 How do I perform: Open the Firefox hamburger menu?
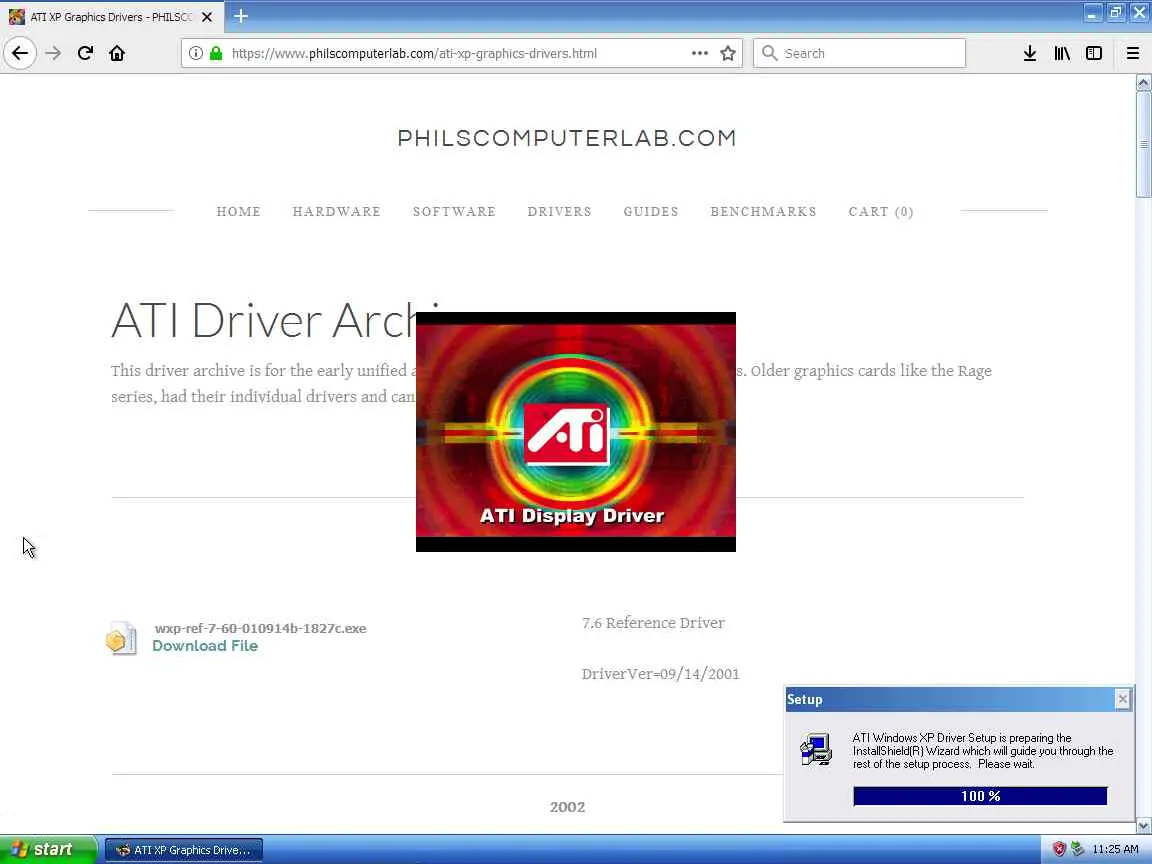tap(1132, 53)
